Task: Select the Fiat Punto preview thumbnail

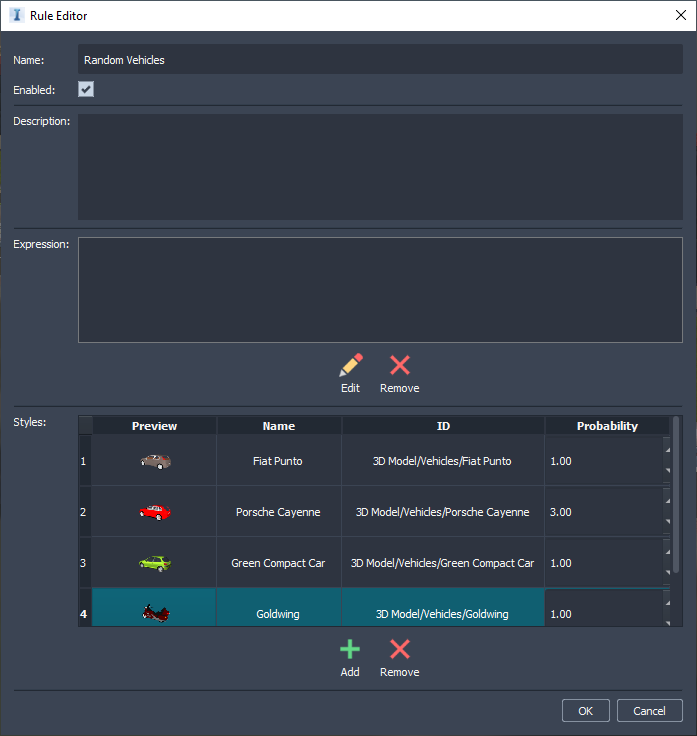Action: [155, 461]
